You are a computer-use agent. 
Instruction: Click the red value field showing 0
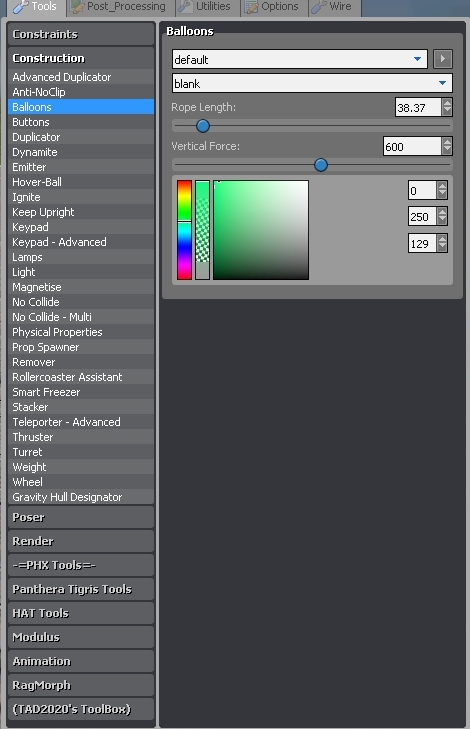422,190
